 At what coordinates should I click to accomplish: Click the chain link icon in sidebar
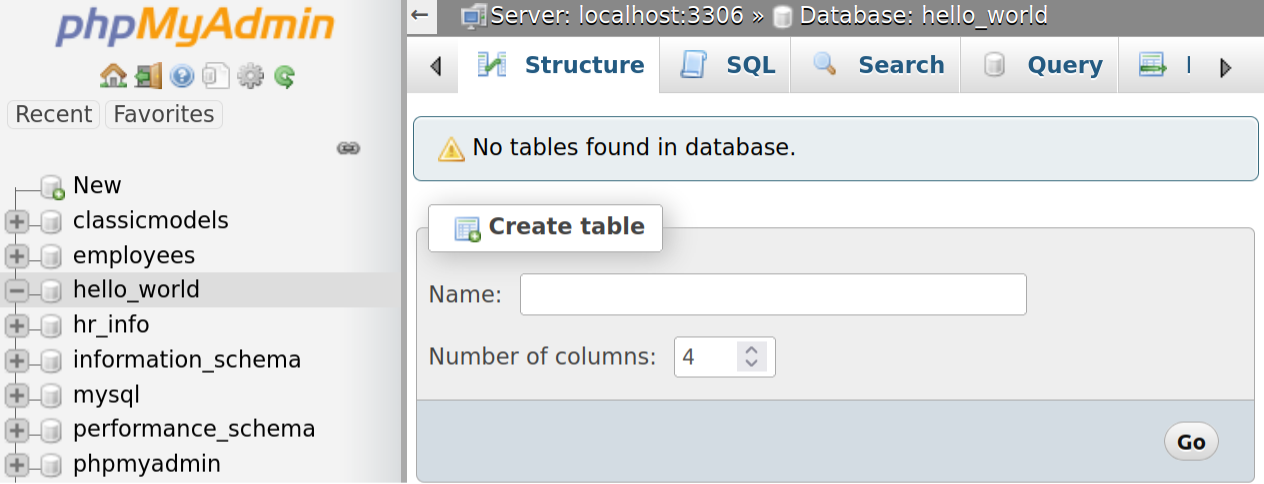348,149
